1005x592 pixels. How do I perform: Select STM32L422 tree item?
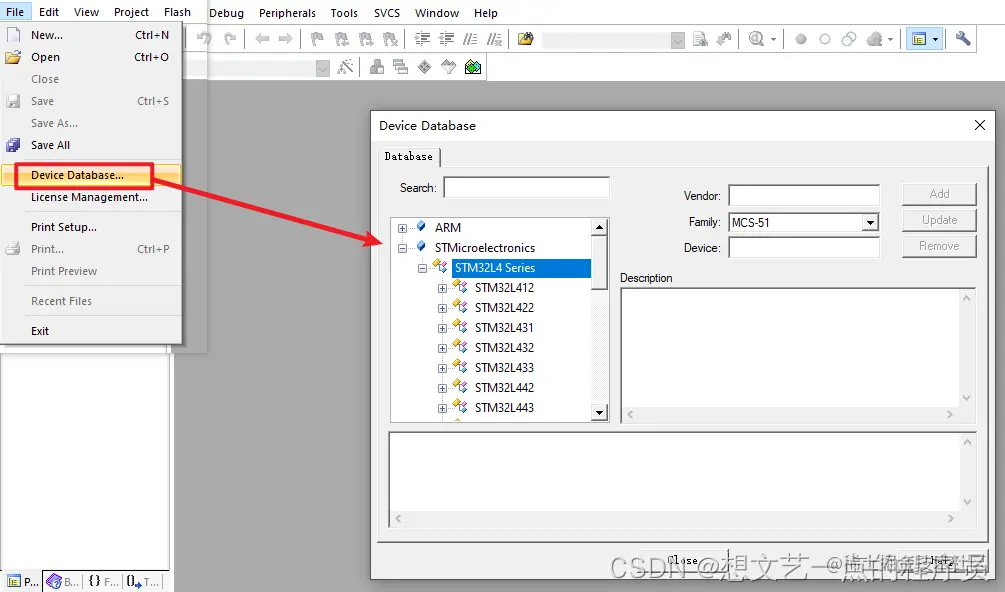pyautogui.click(x=504, y=308)
